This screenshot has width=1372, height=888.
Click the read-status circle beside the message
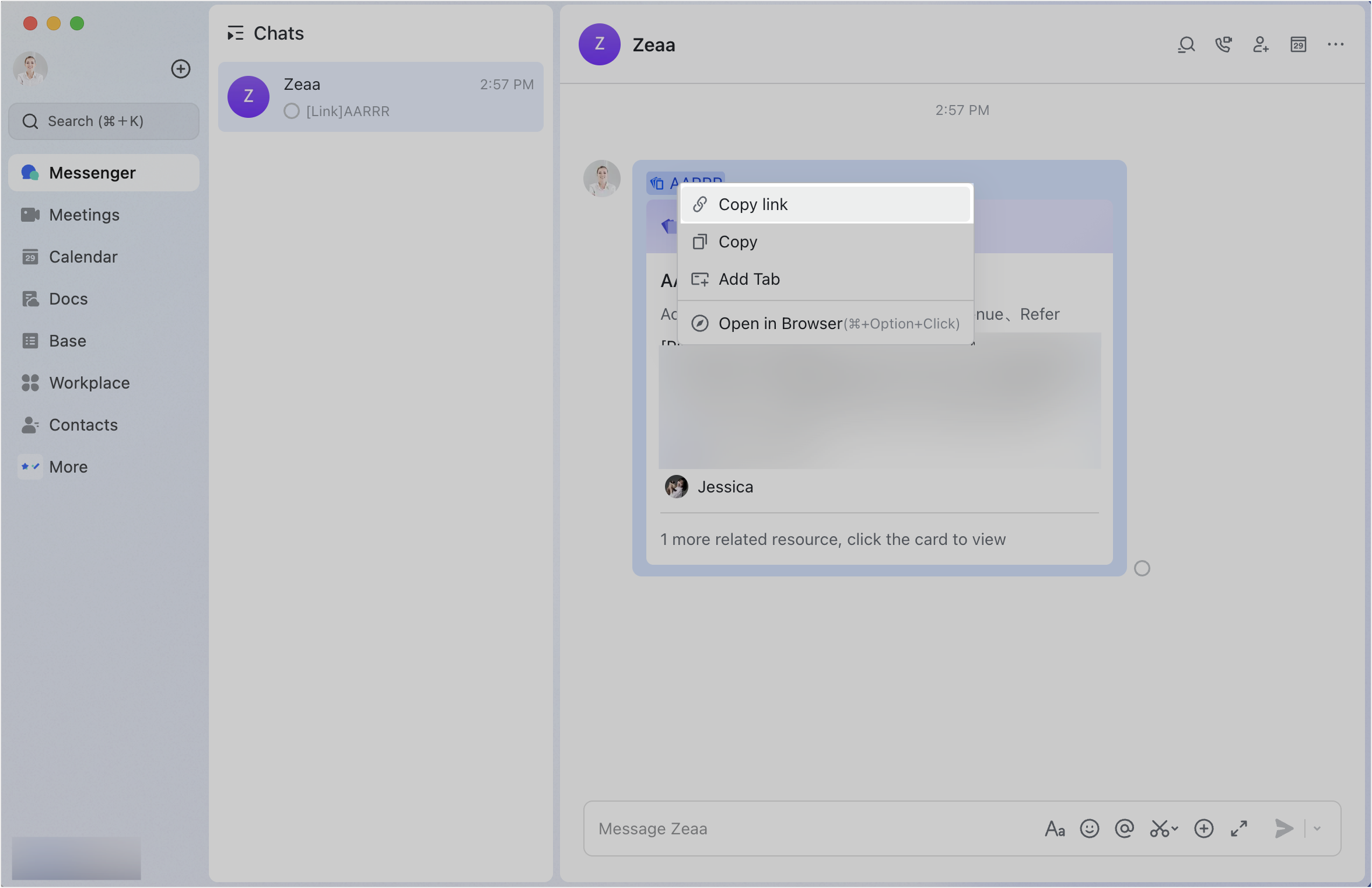point(1142,568)
